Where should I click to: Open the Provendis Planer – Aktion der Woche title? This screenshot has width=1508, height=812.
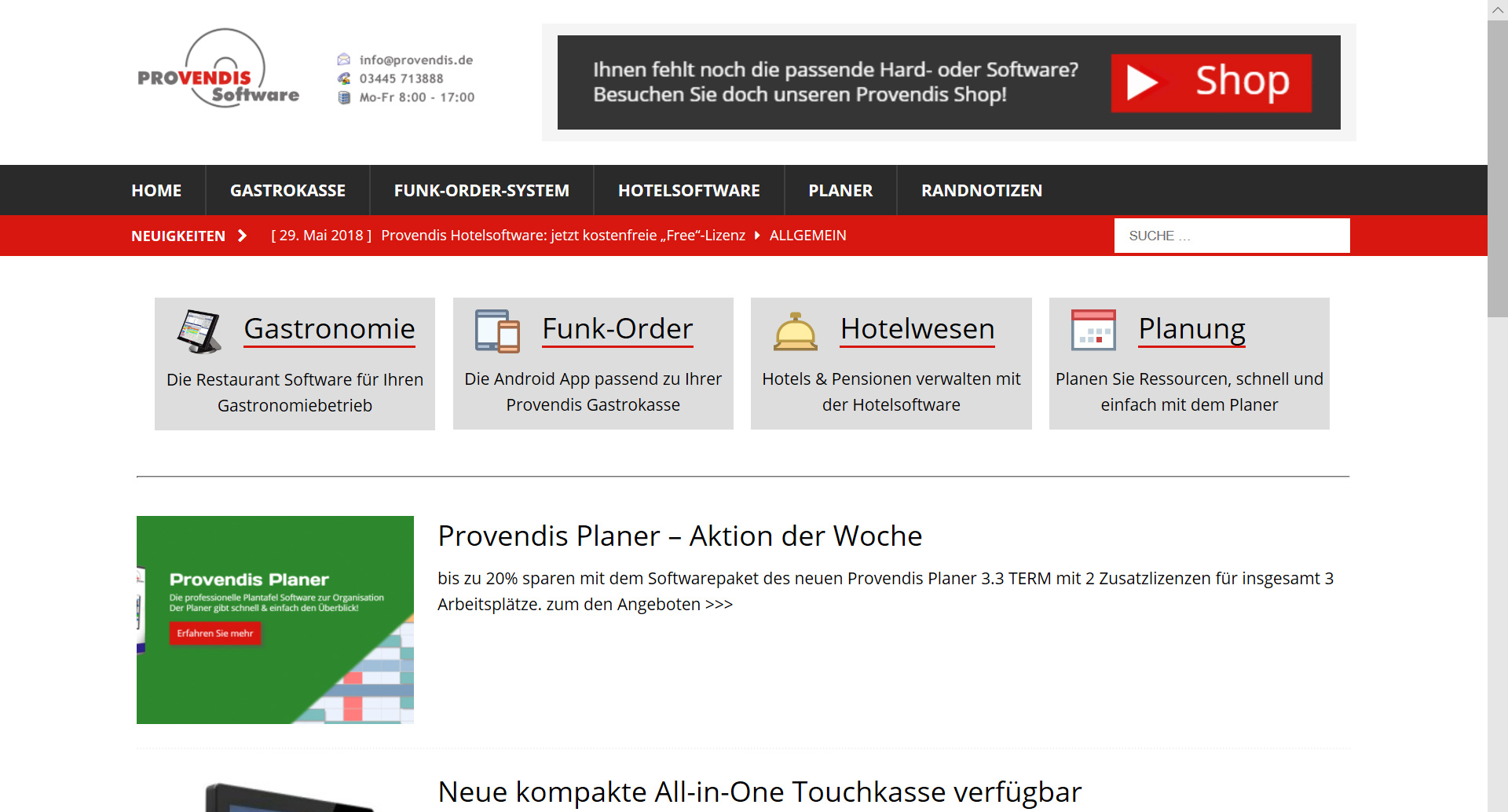coord(680,536)
